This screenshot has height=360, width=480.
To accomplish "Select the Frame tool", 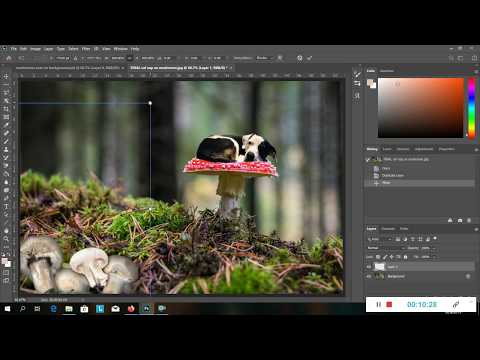I will (6, 117).
